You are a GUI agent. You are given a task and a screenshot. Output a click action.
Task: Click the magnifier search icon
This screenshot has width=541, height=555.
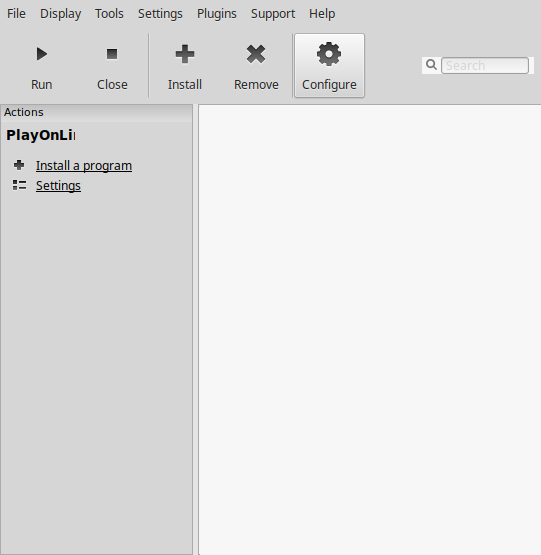coord(431,65)
